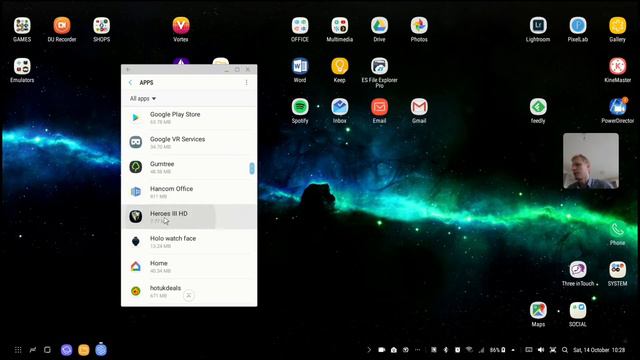The image size is (640, 360).
Task: Click the round X button in list
Action: [x=189, y=296]
